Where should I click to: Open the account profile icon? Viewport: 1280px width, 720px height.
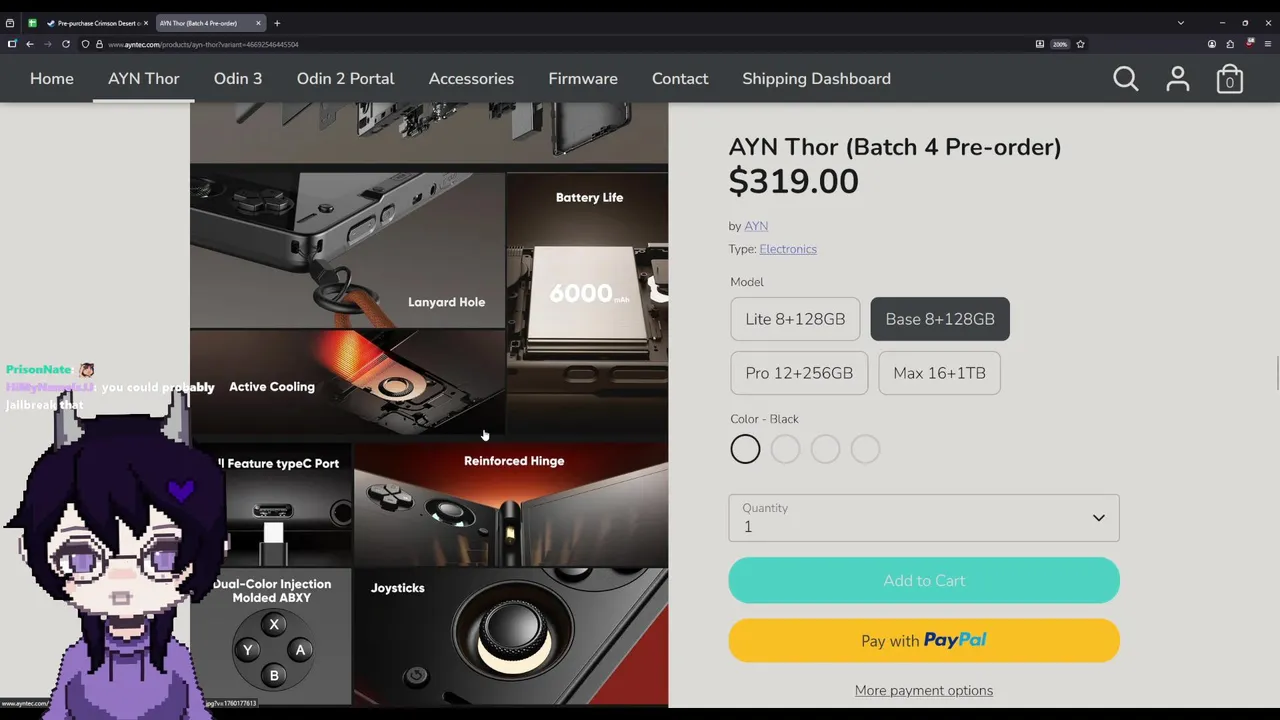[x=1178, y=79]
